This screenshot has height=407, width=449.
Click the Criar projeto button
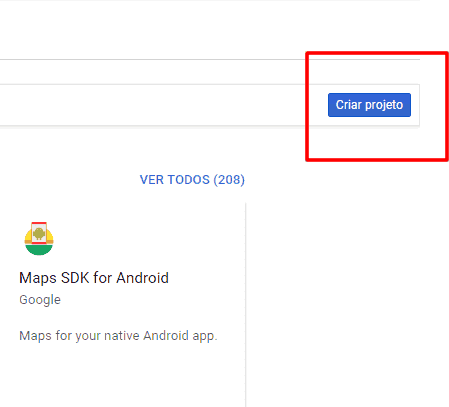coord(369,105)
